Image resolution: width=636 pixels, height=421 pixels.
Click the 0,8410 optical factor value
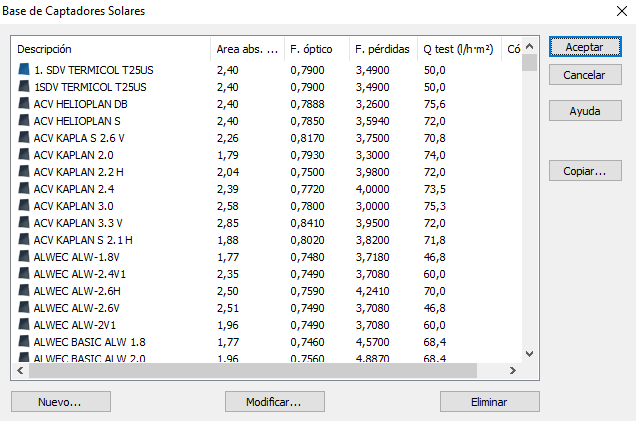click(x=307, y=223)
